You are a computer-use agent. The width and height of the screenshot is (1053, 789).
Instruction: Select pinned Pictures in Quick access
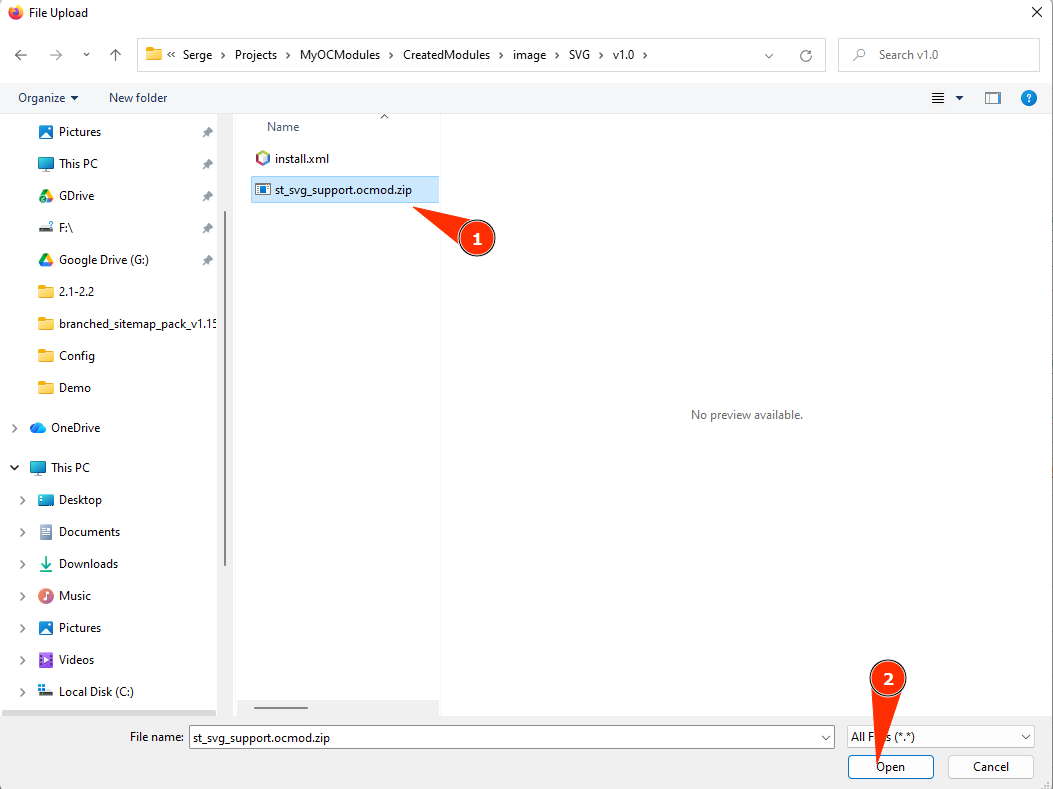[x=79, y=132]
